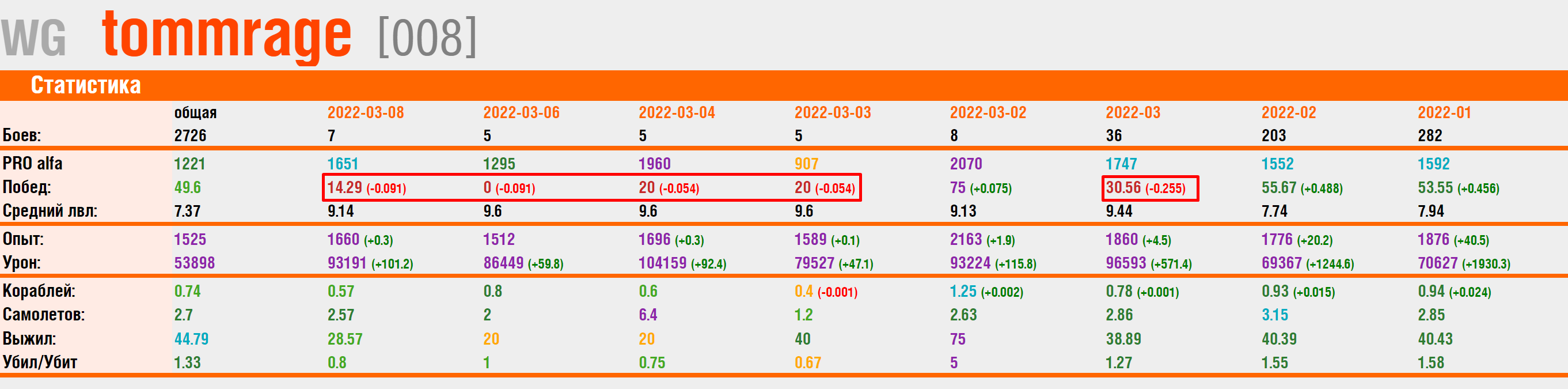1568x389 pixels.
Task: Open the 2022-03-06 date column
Action: (521, 112)
